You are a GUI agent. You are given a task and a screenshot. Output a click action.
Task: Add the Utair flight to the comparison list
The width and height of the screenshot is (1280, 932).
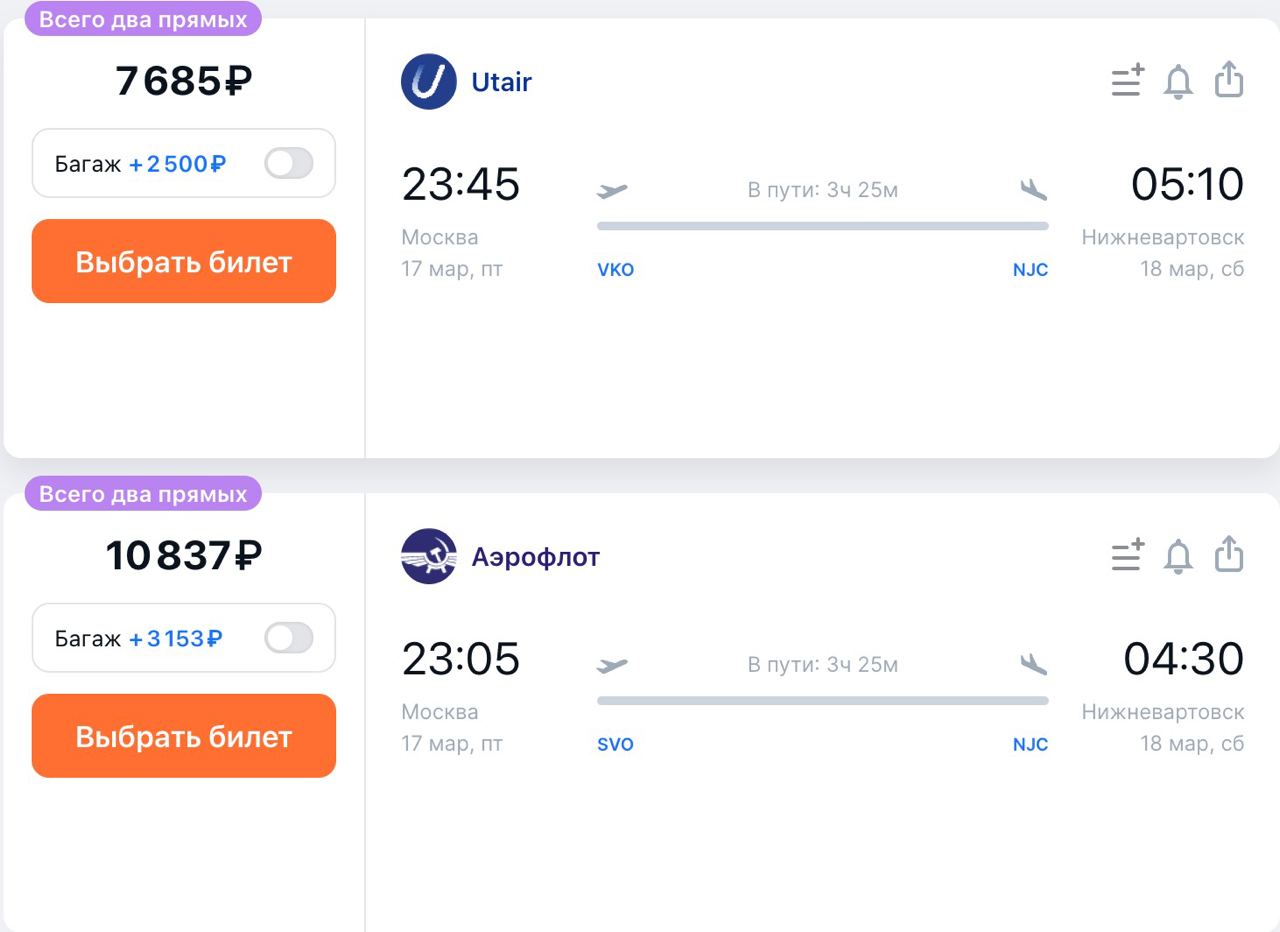(x=1128, y=81)
